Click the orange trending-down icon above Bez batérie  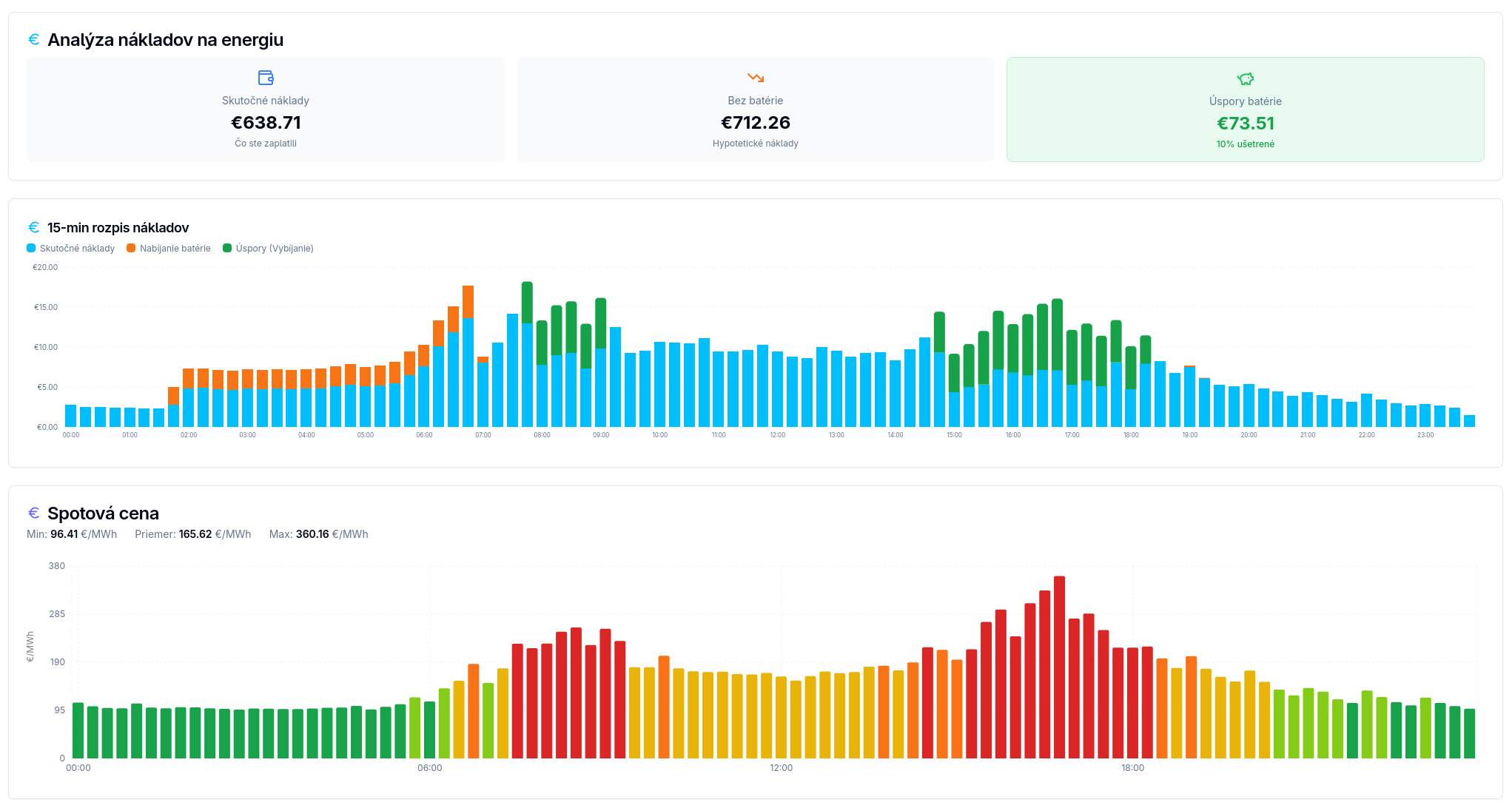coord(755,78)
